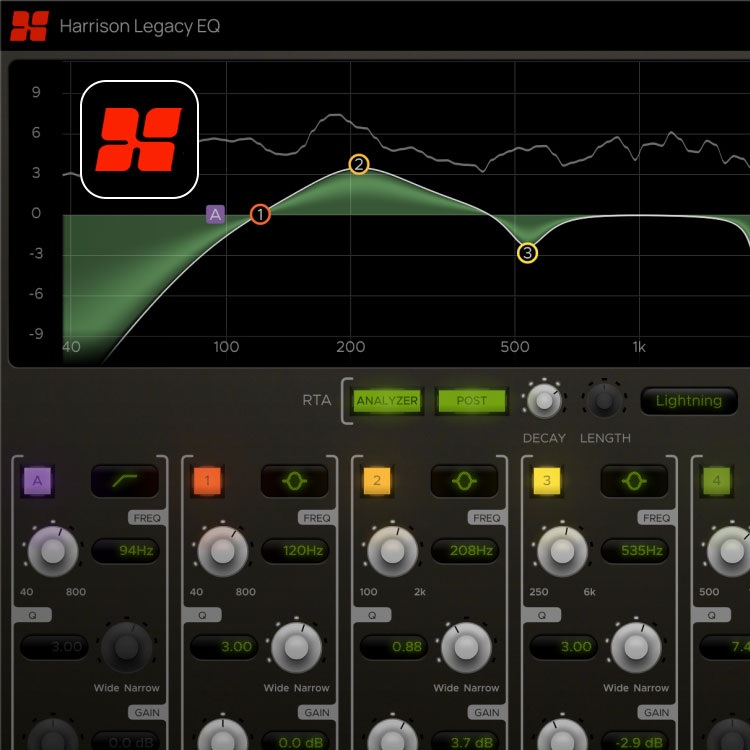Select band A high-pass filter shape icon
Viewport: 750px width, 750px height.
click(x=126, y=482)
